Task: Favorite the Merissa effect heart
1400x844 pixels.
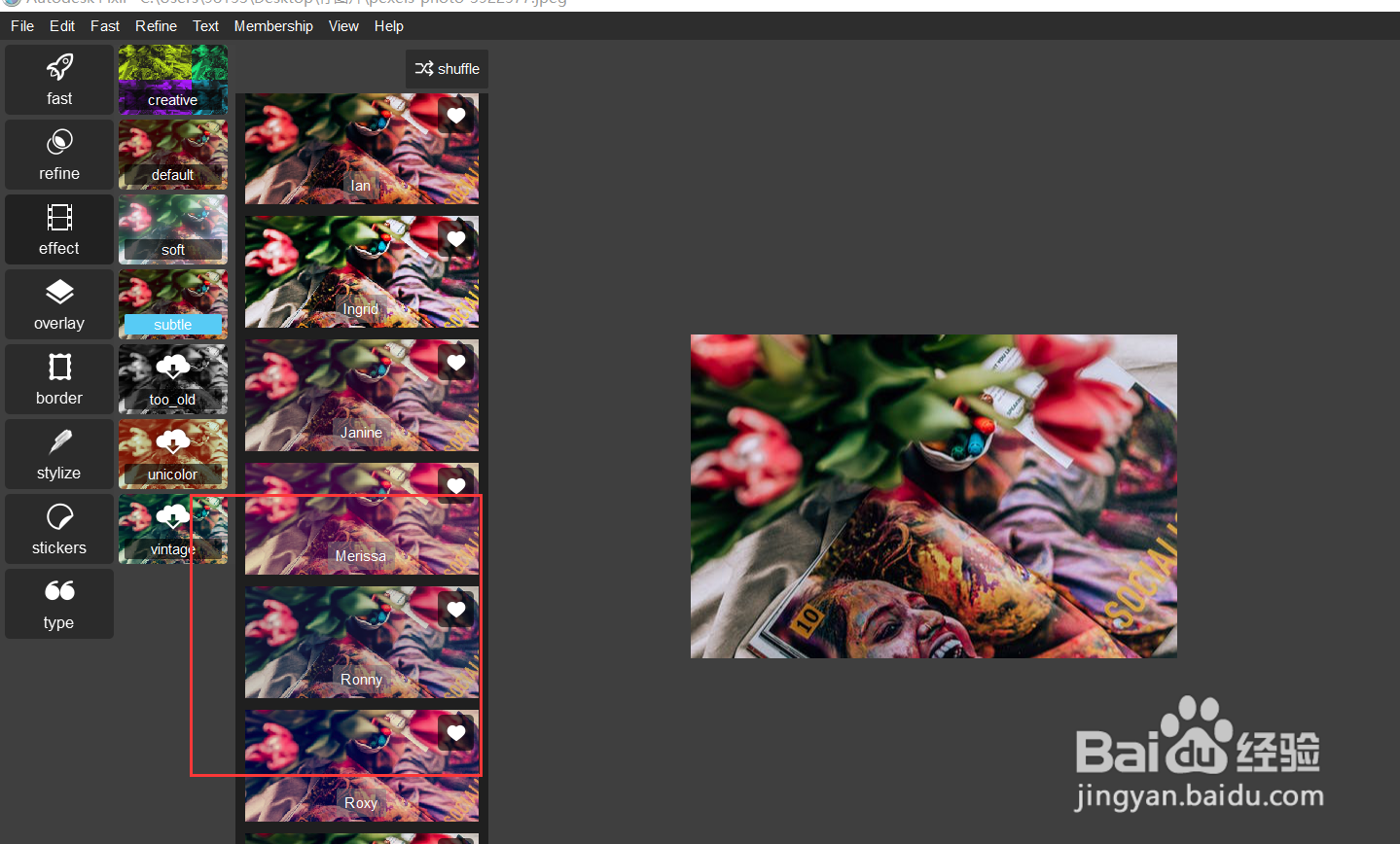Action: pos(456,485)
